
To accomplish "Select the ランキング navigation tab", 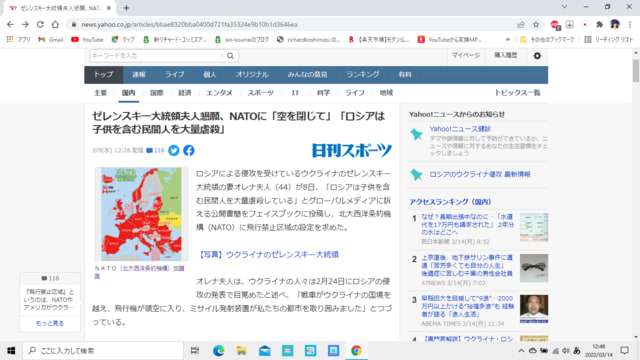I will [363, 75].
